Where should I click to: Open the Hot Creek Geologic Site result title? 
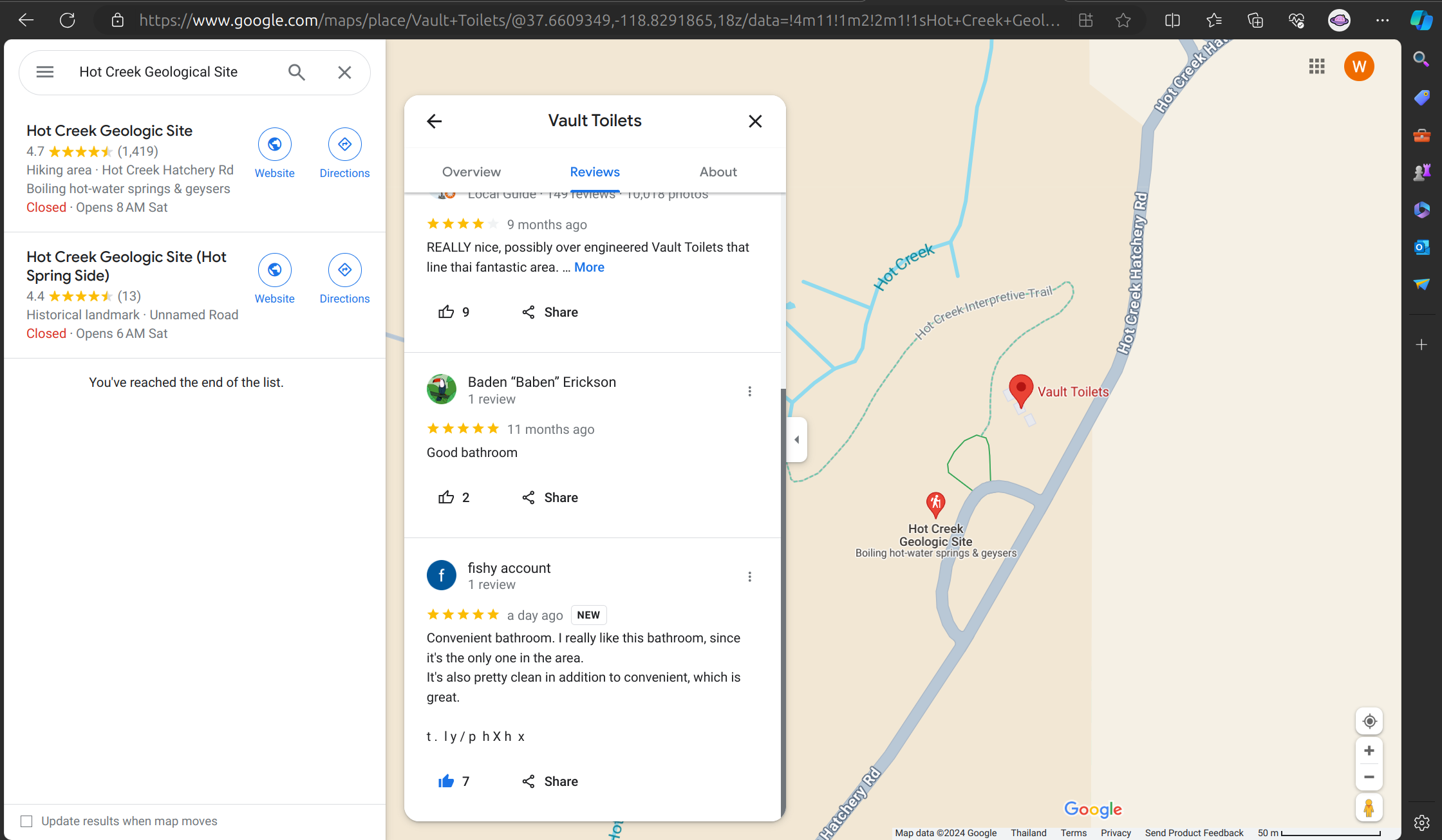pyautogui.click(x=109, y=131)
